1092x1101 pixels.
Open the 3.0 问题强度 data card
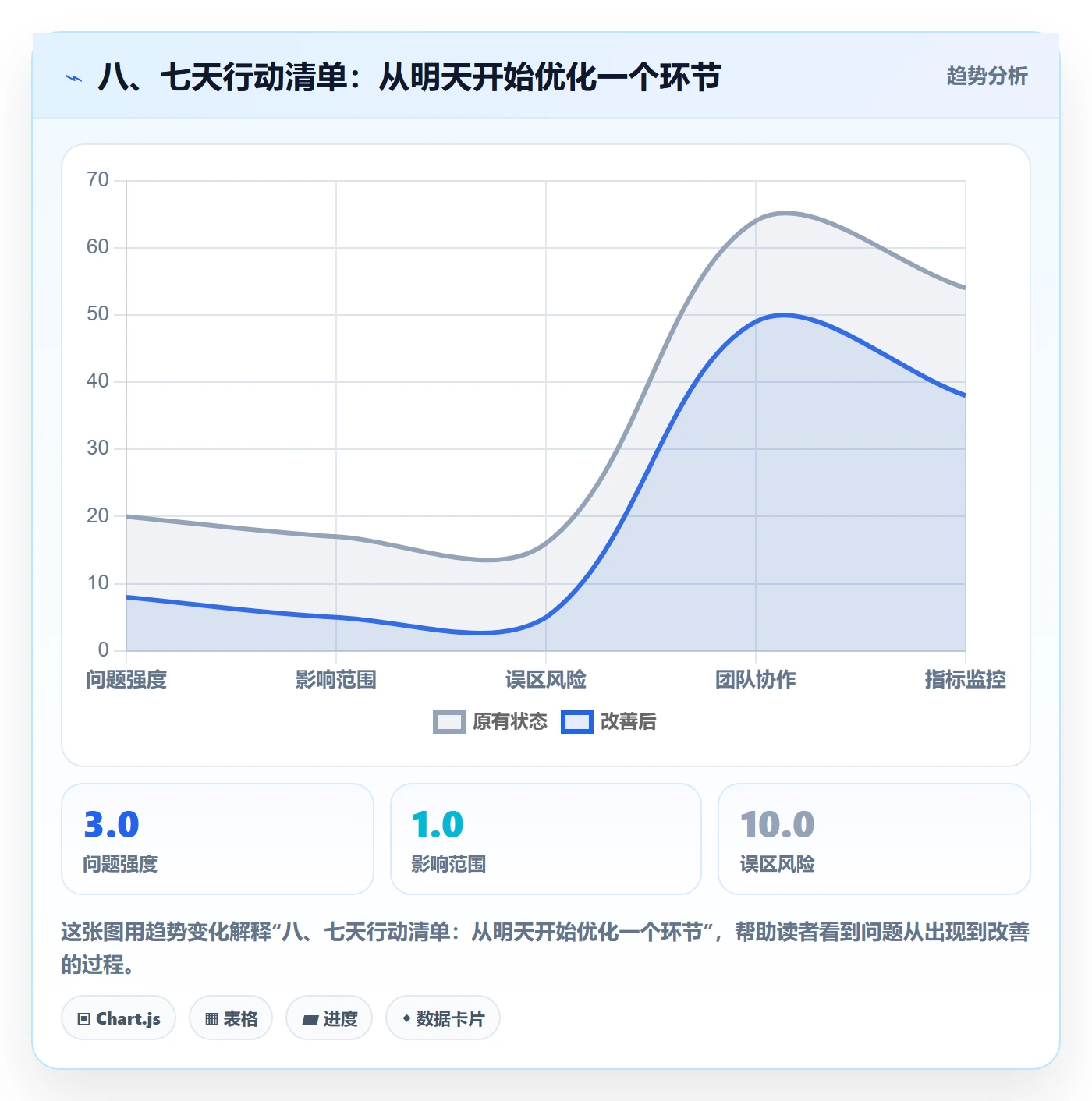click(x=218, y=839)
